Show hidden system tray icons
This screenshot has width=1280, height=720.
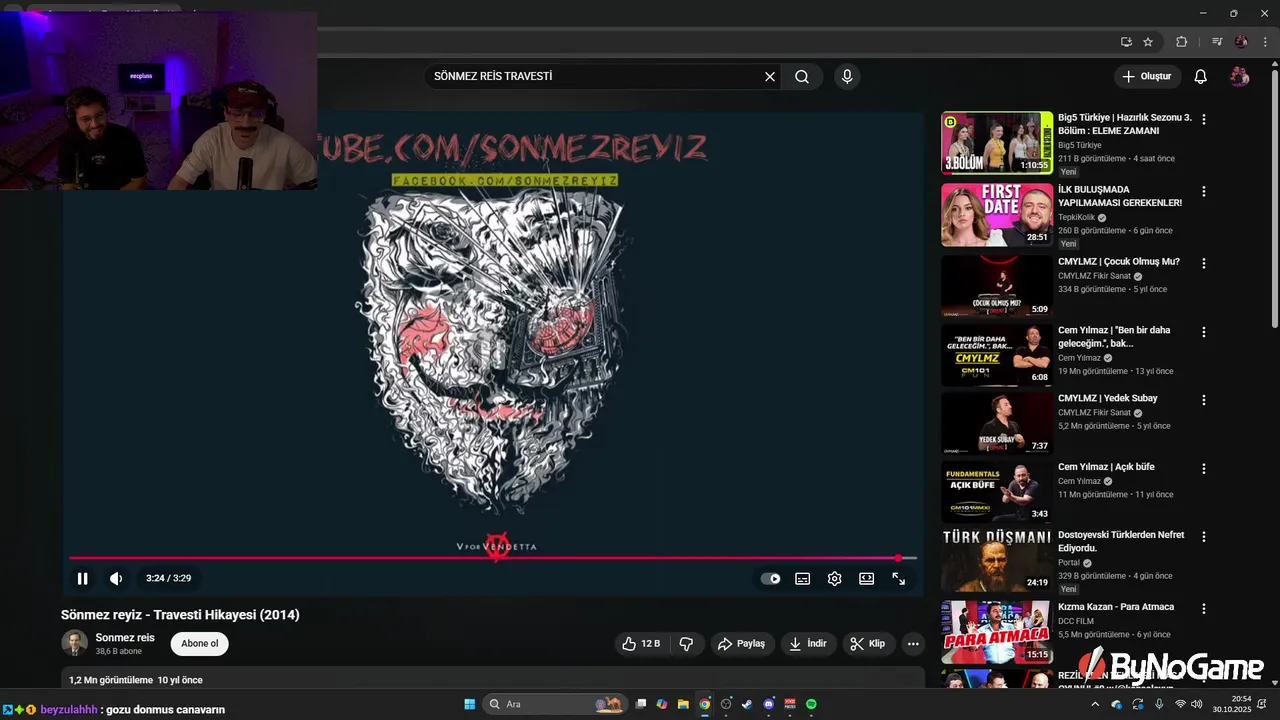coord(1094,704)
